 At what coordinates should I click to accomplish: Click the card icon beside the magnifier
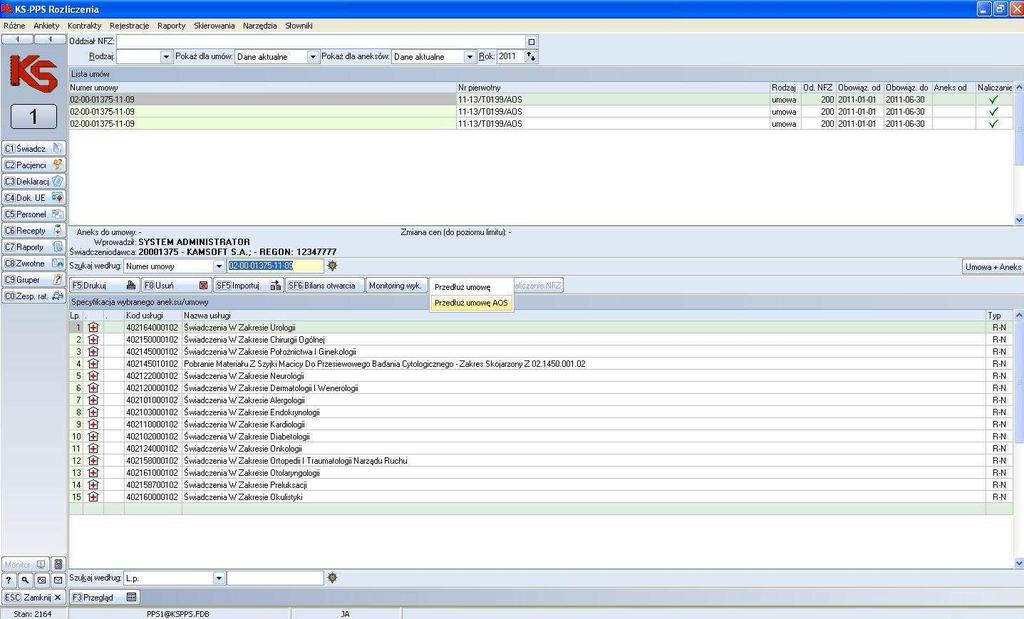[42, 580]
